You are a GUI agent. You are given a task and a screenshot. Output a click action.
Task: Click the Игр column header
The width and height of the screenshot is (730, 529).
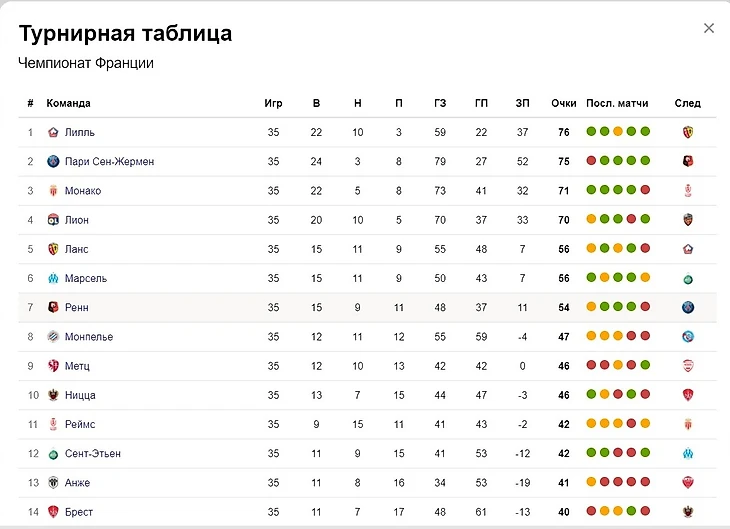(x=273, y=103)
